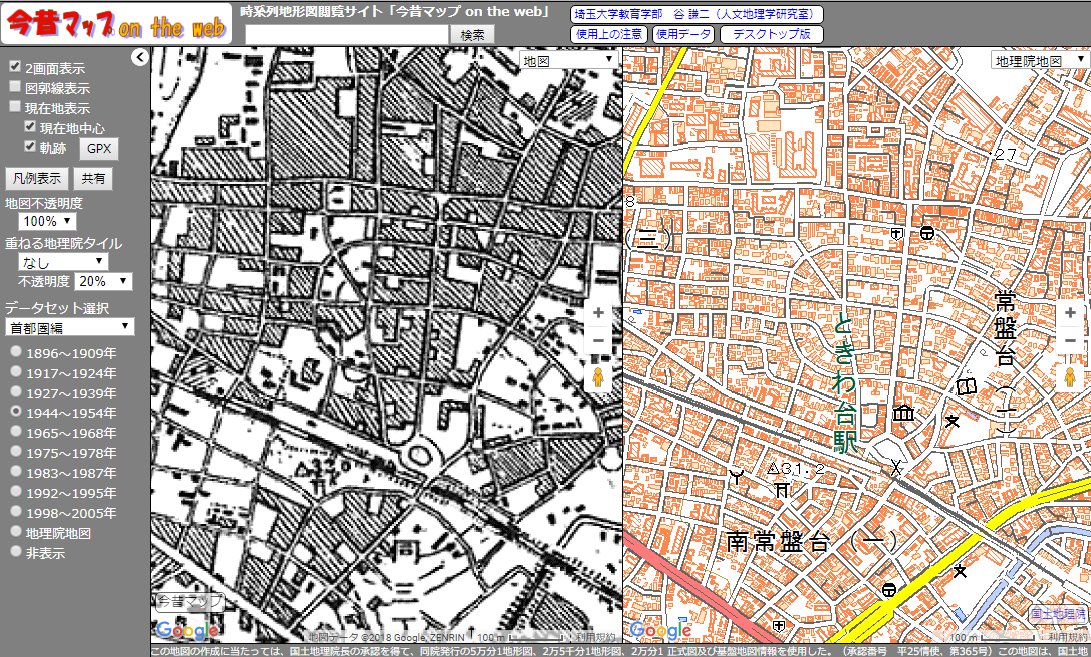Select the 1975～1978年 period

[x=15, y=452]
